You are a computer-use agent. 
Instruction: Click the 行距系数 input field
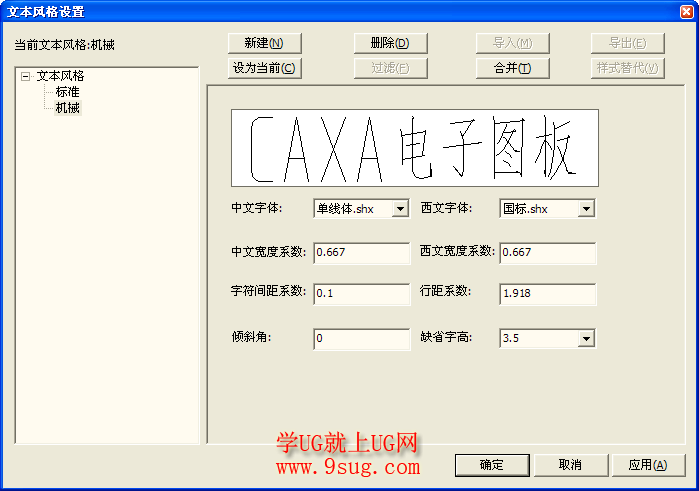(547, 294)
